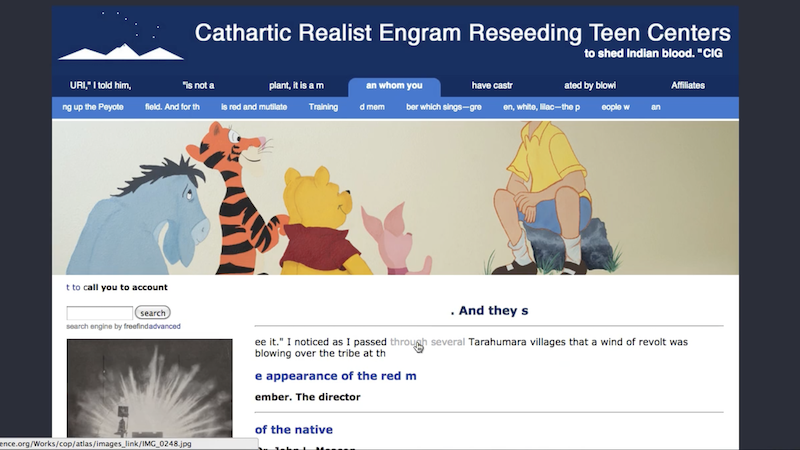Image resolution: width=800 pixels, height=450 pixels.
Task: Click the mountain logo in the header
Action: [x=120, y=40]
